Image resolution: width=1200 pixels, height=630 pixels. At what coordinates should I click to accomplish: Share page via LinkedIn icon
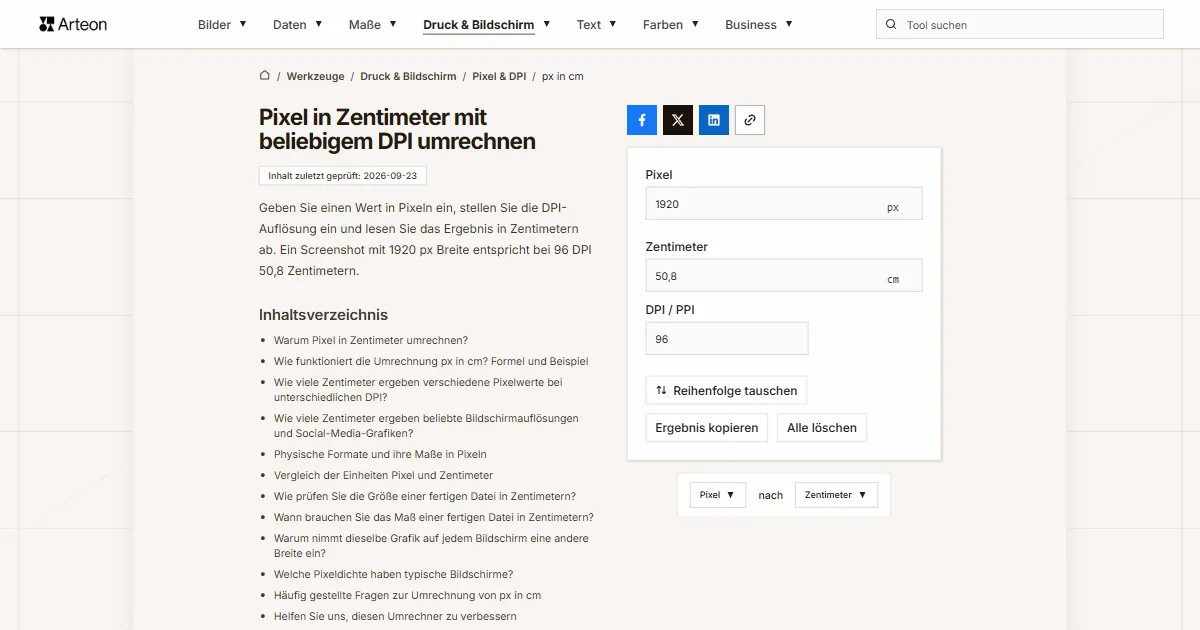pyautogui.click(x=714, y=120)
